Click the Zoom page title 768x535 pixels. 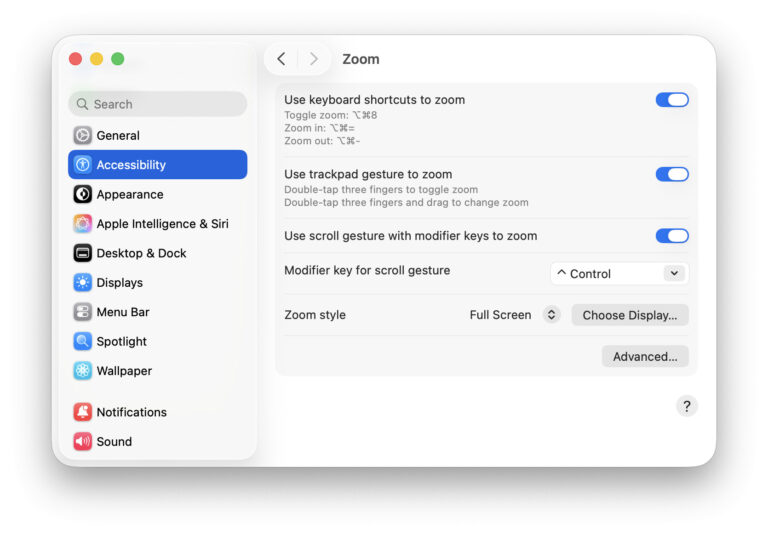pyautogui.click(x=360, y=59)
